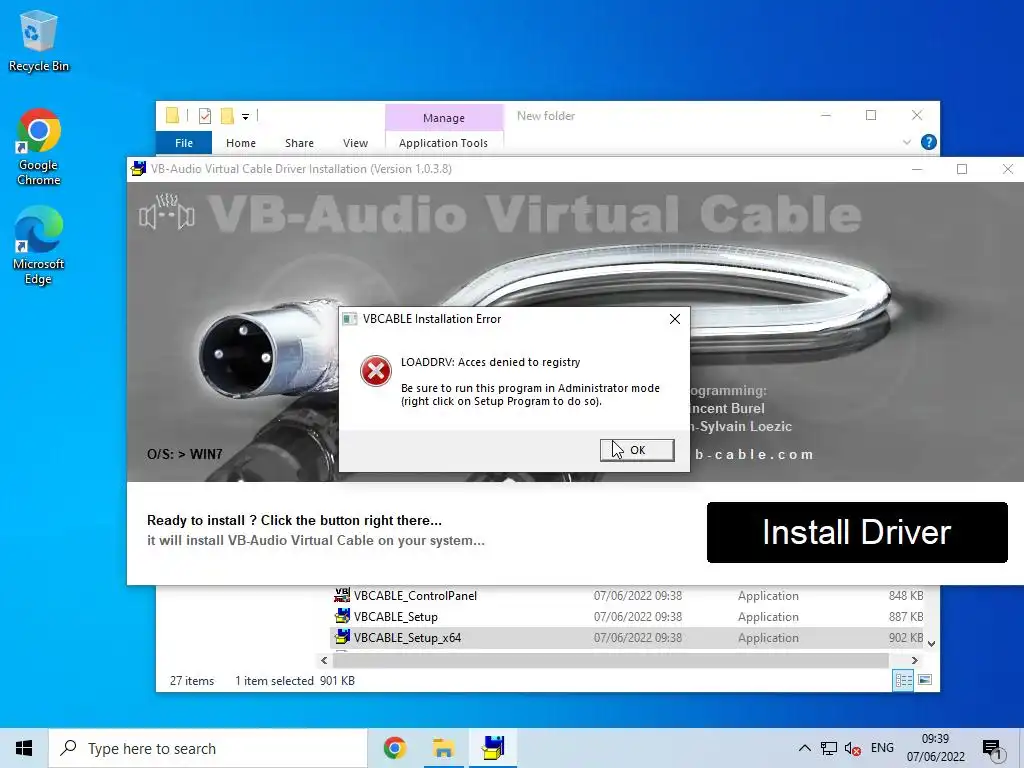Close the VBCABLE Installation Error dialog
This screenshot has width=1024, height=768.
675,319
